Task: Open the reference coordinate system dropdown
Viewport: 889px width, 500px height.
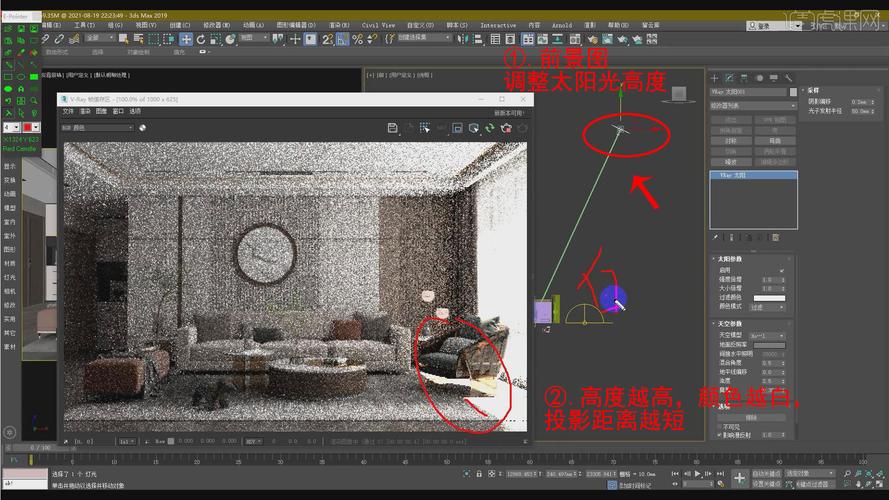Action: (253, 38)
